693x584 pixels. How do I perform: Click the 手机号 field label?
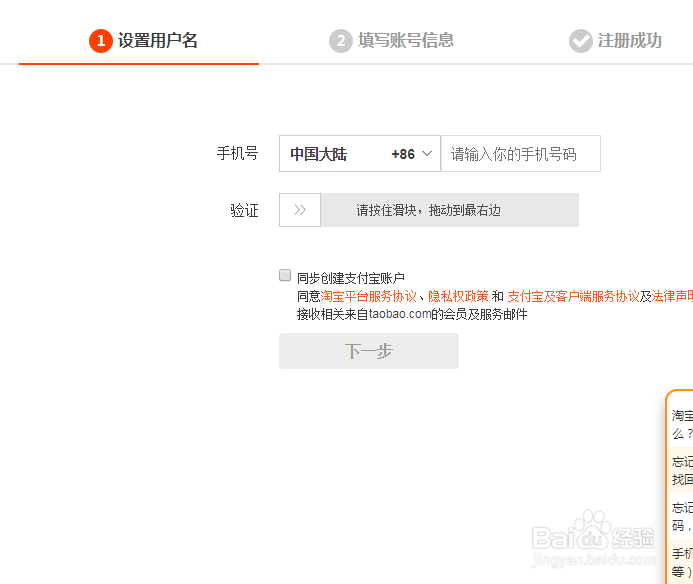tap(237, 153)
